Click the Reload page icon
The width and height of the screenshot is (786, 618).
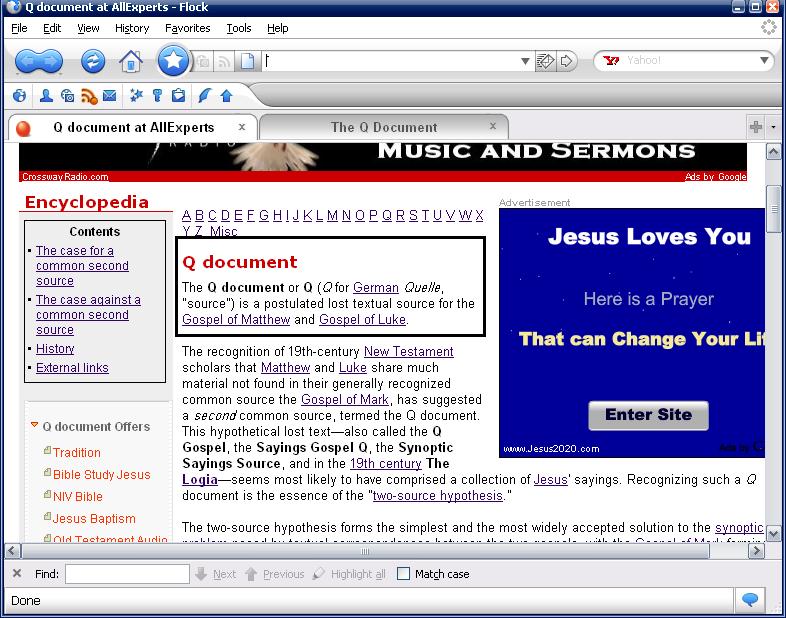click(93, 62)
